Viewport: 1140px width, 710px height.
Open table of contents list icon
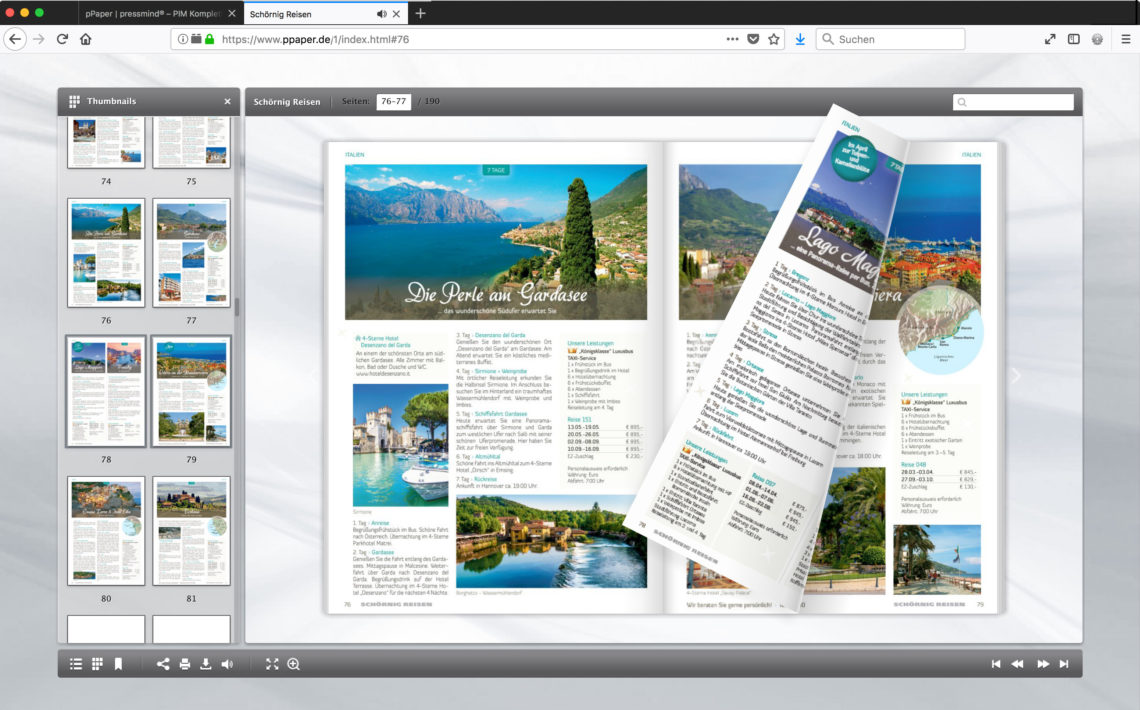coord(76,664)
